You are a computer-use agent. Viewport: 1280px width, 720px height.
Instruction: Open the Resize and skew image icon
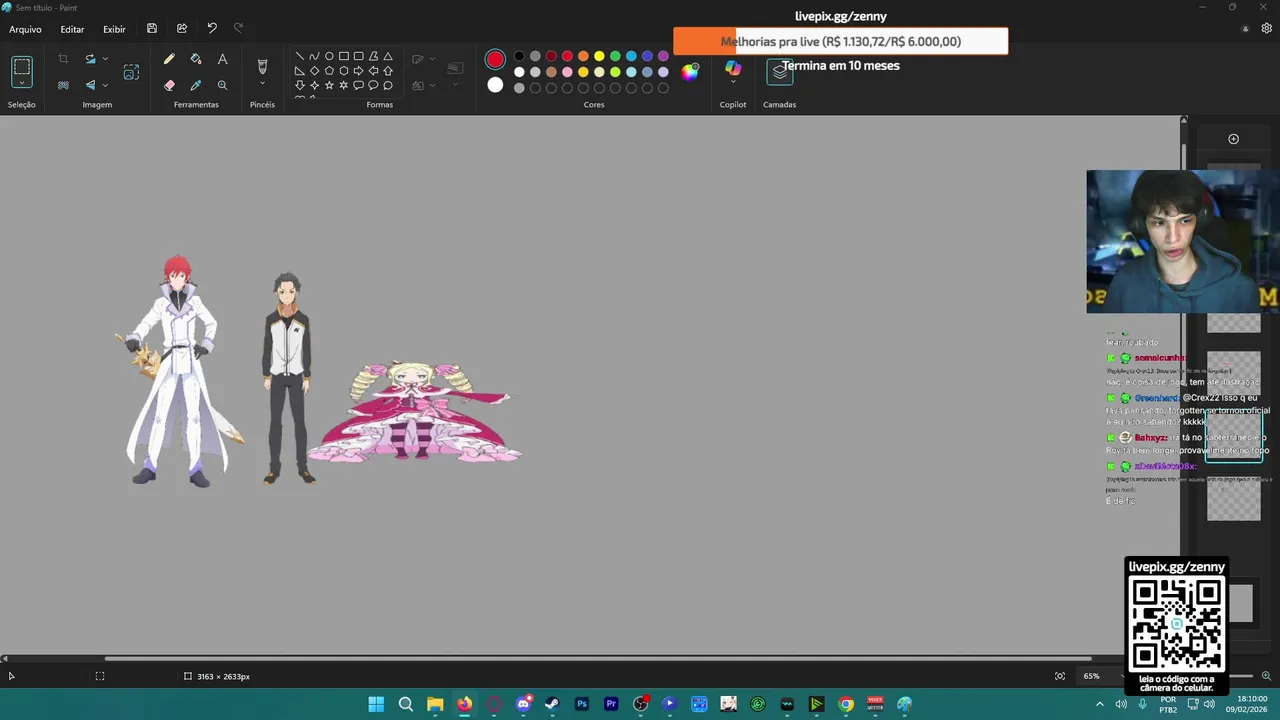click(131, 72)
